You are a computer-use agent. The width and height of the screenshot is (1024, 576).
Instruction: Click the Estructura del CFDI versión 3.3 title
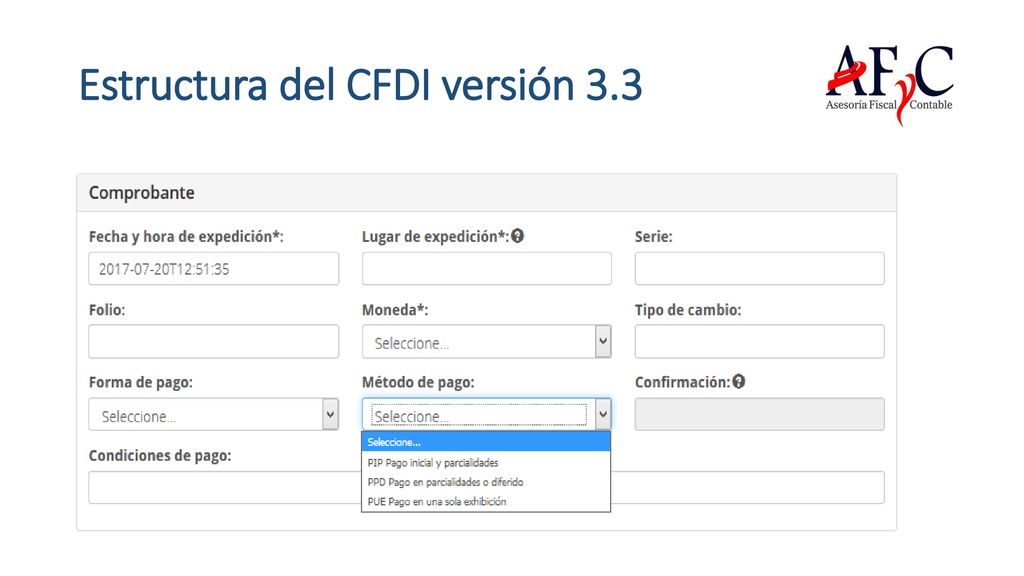coord(360,85)
